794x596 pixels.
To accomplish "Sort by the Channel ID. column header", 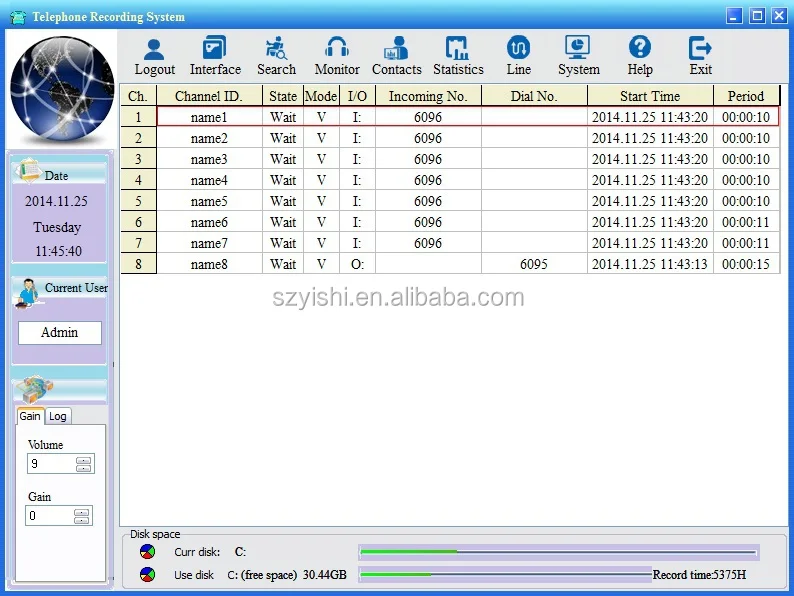I will click(209, 96).
